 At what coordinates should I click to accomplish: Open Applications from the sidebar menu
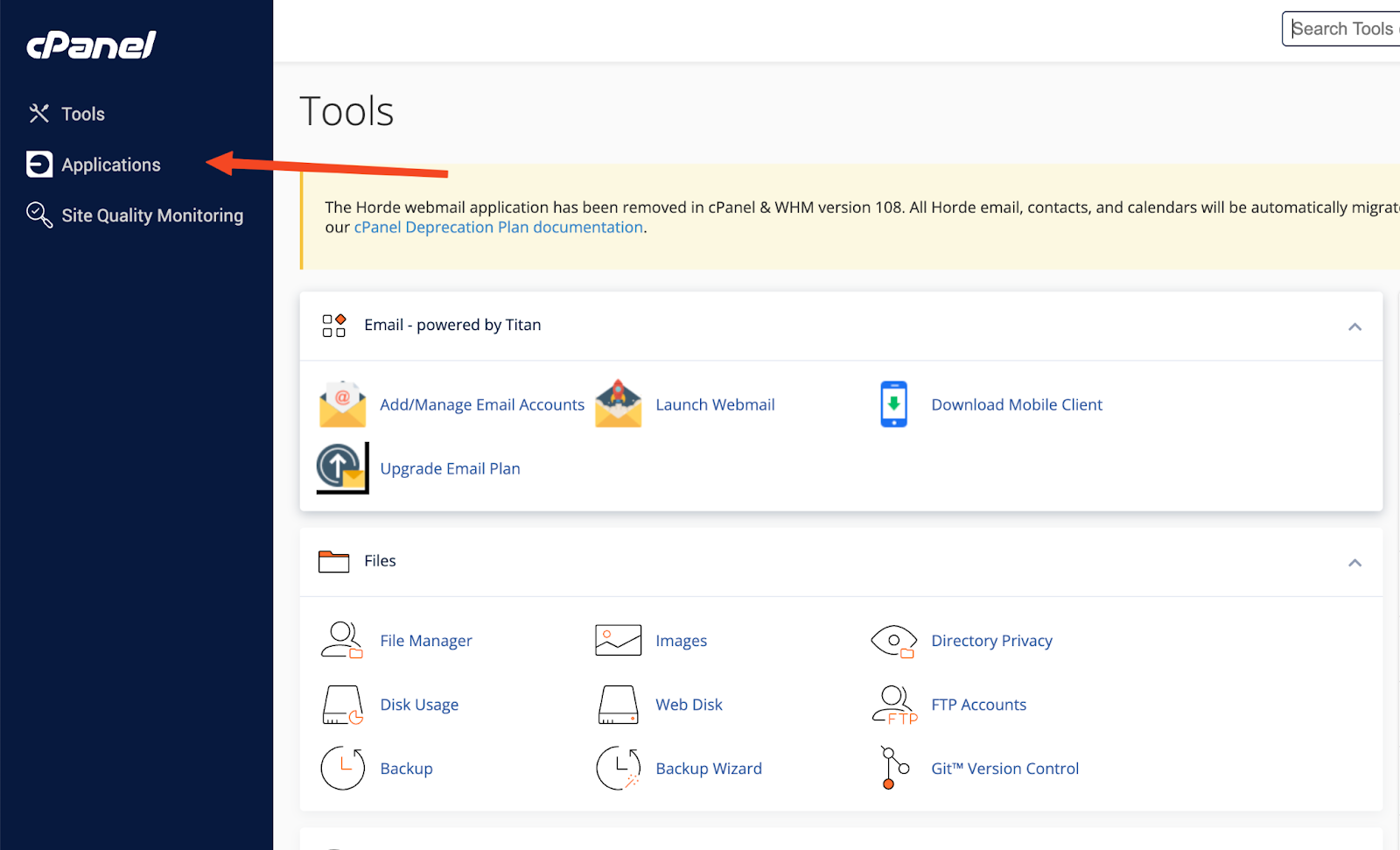tap(111, 165)
